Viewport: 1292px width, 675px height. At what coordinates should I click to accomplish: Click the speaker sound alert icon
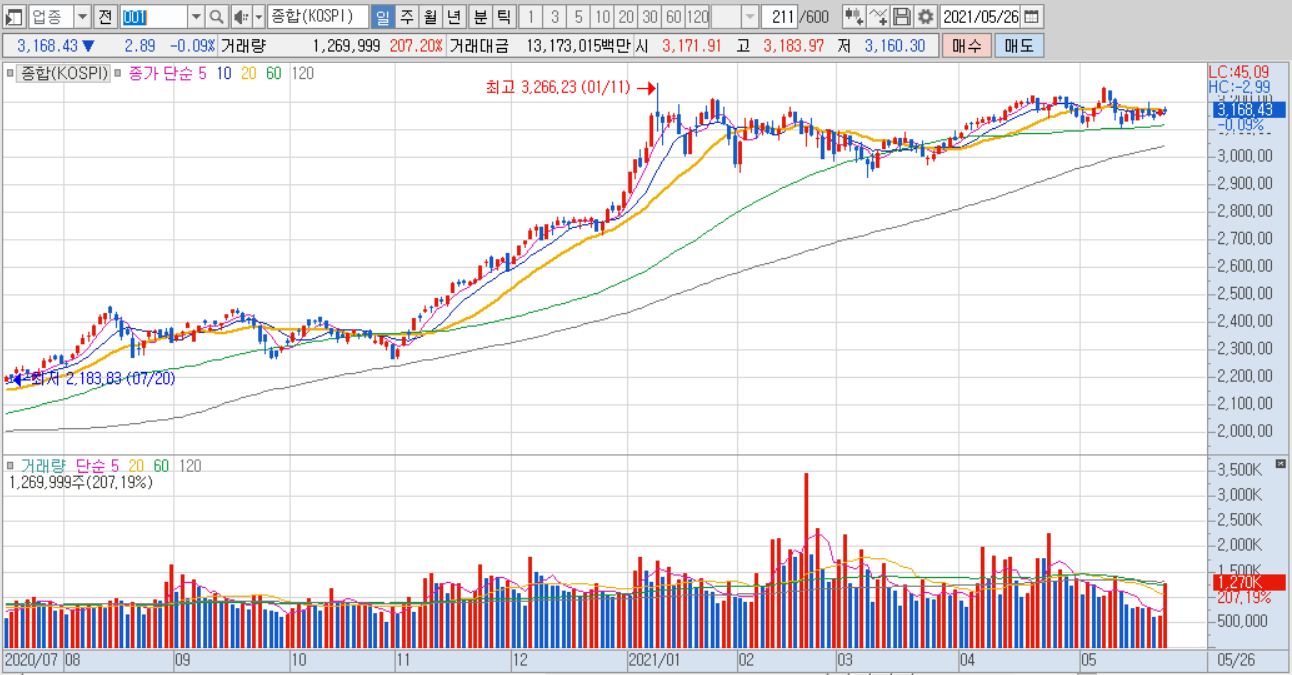(241, 17)
